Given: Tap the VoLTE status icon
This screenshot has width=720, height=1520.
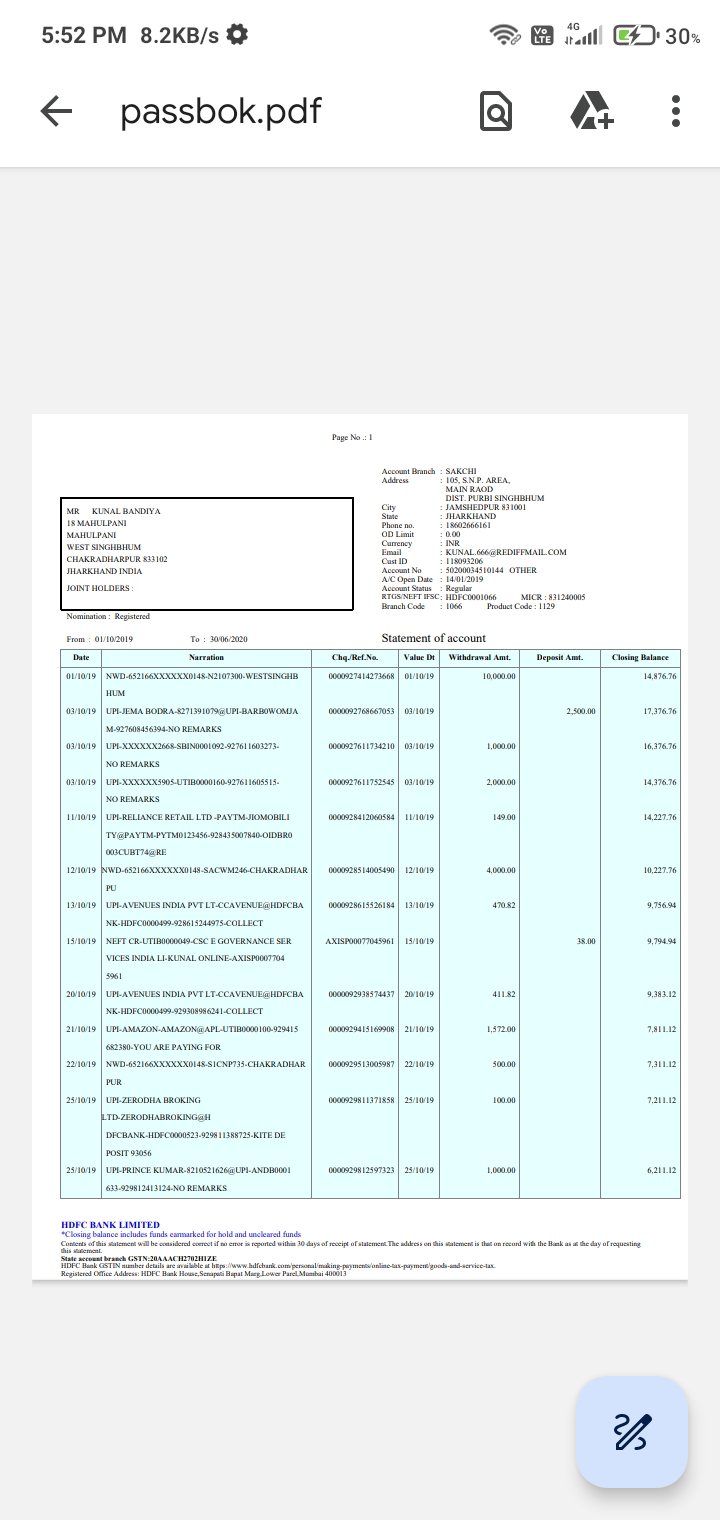Looking at the screenshot, I should [x=543, y=35].
